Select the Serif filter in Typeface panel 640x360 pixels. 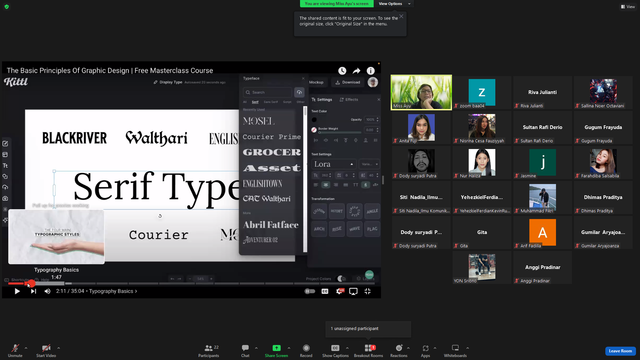click(x=255, y=102)
